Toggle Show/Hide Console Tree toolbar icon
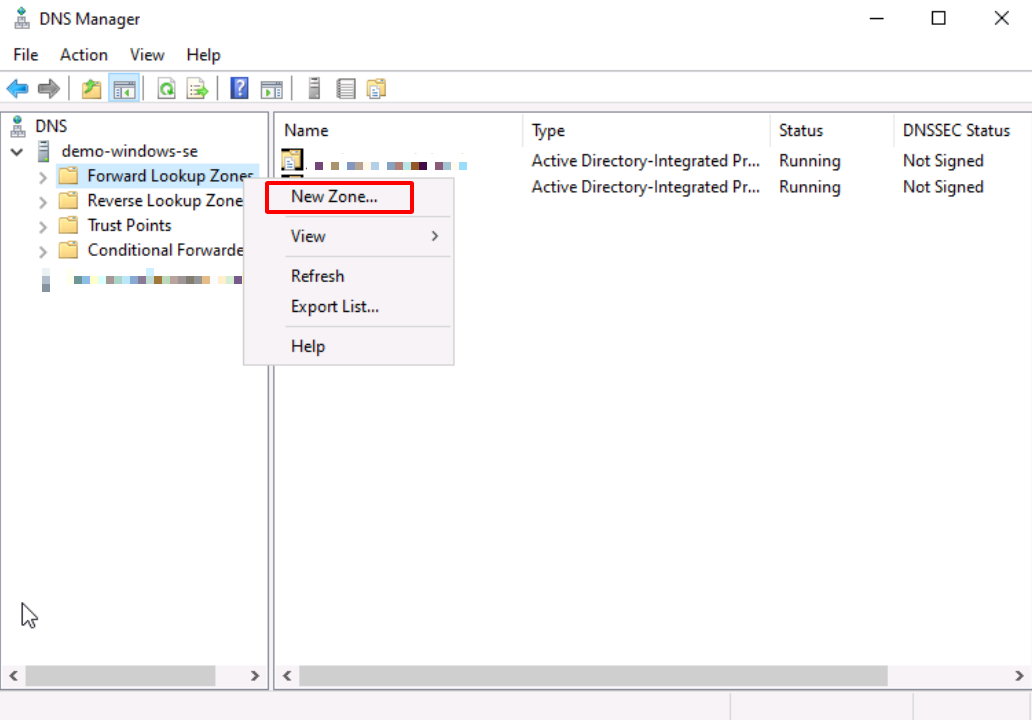1032x720 pixels. click(x=124, y=89)
